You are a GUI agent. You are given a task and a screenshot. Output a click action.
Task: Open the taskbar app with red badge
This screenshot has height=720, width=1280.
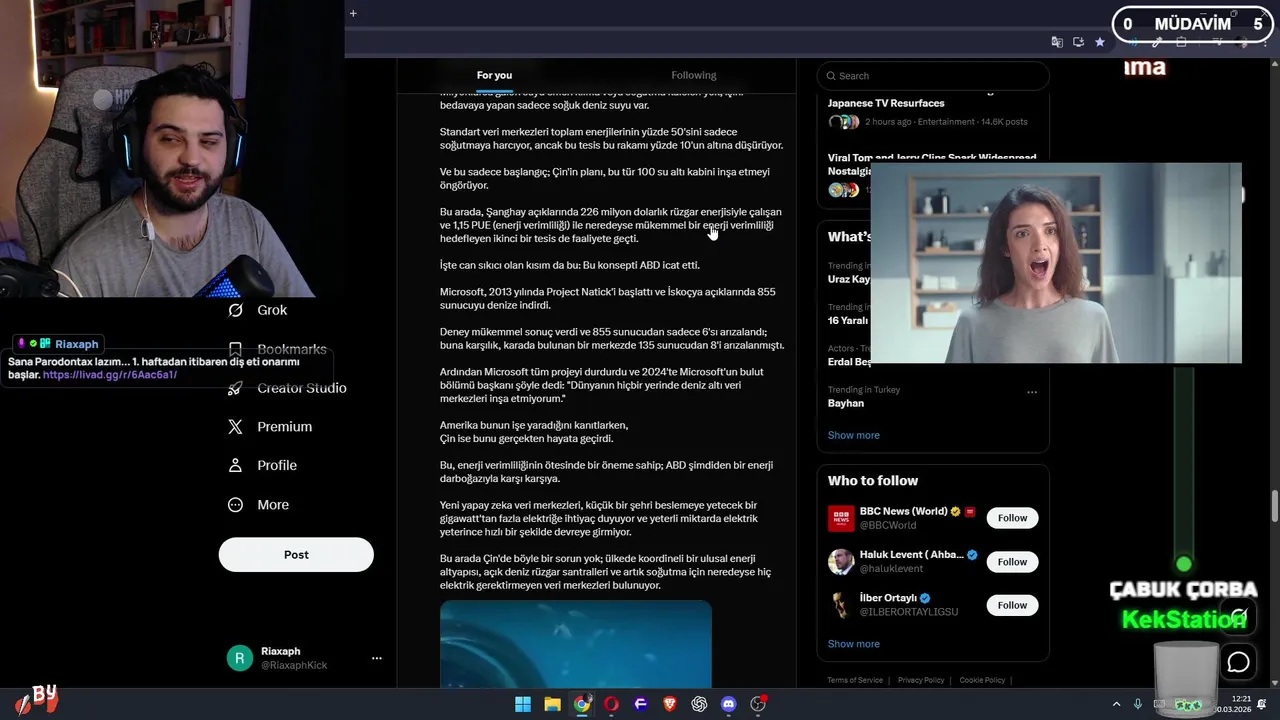click(758, 704)
